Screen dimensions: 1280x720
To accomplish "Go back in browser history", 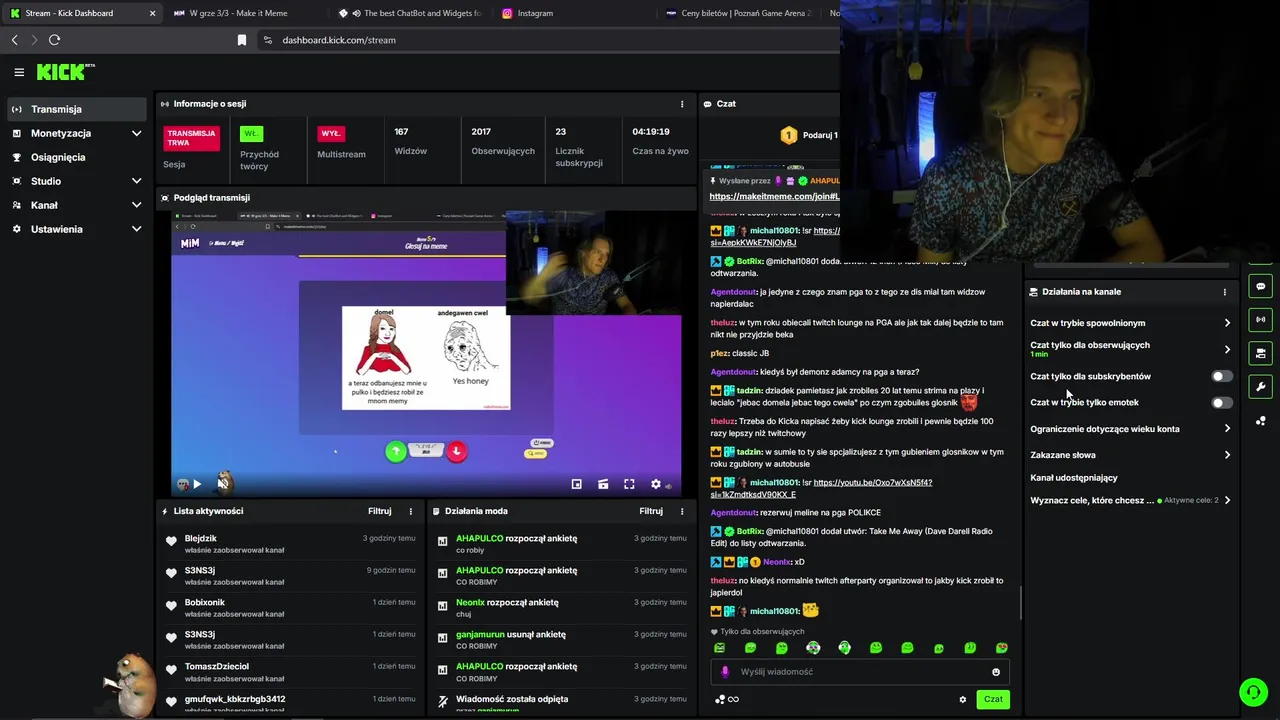I will (14, 40).
